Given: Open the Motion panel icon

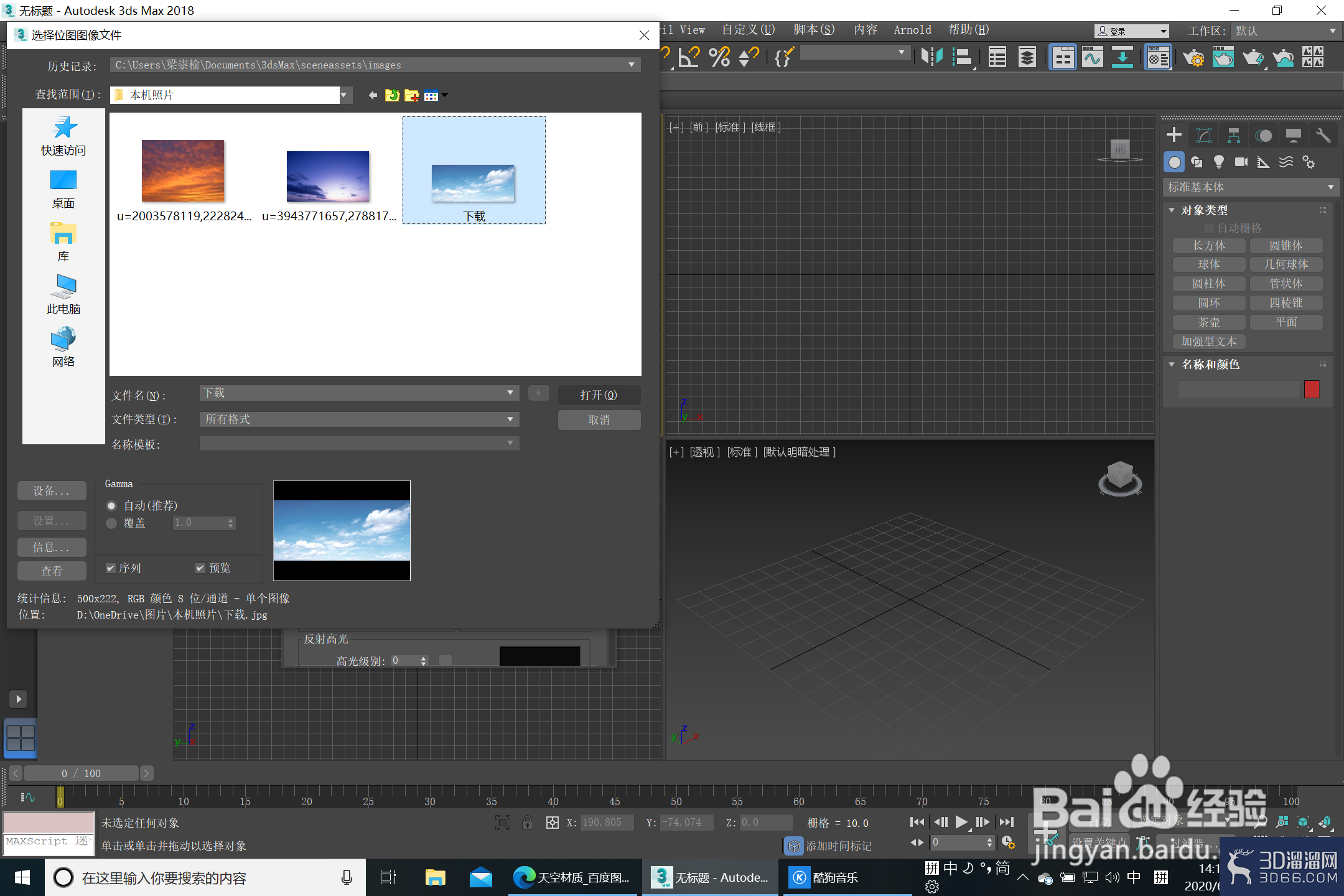Looking at the screenshot, I should click(1264, 135).
